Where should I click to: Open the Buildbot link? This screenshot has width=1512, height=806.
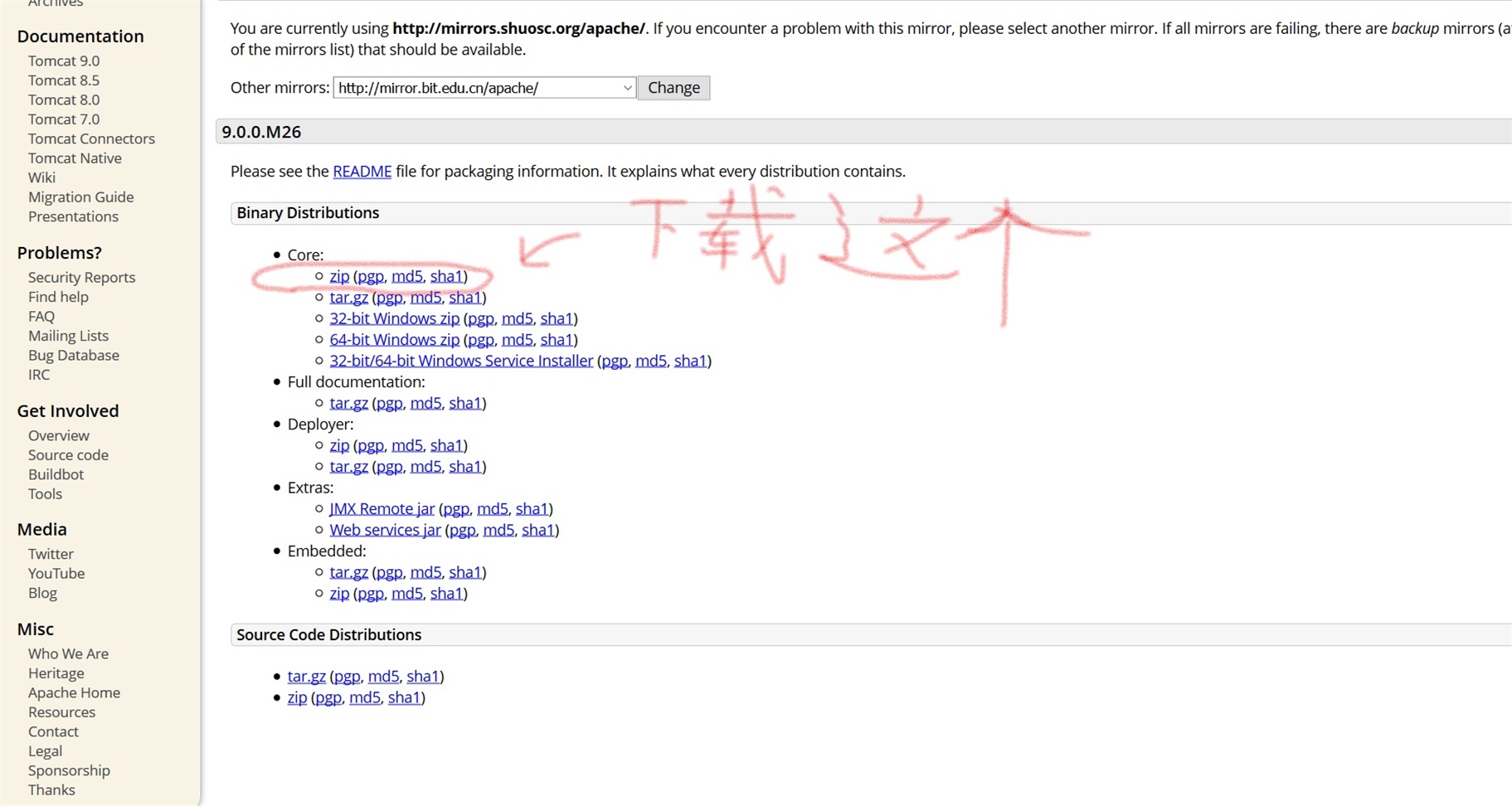[x=56, y=475]
